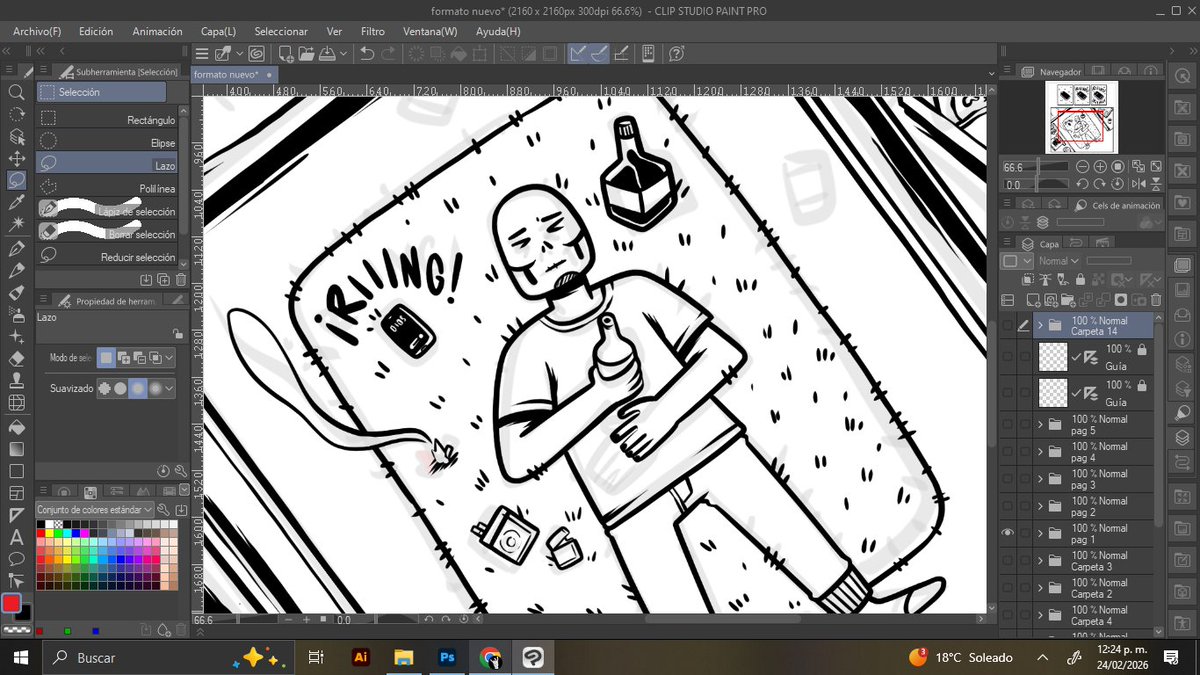
Task: Select the Zoom magnifier tool
Action: [16, 92]
